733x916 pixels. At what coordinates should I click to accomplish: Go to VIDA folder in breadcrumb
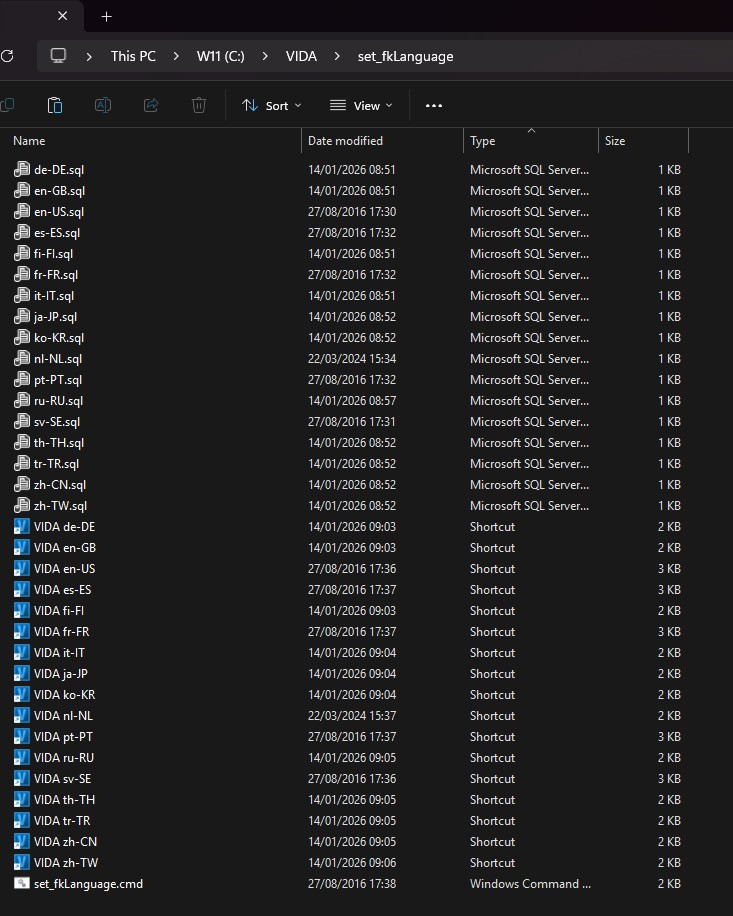pyautogui.click(x=301, y=56)
